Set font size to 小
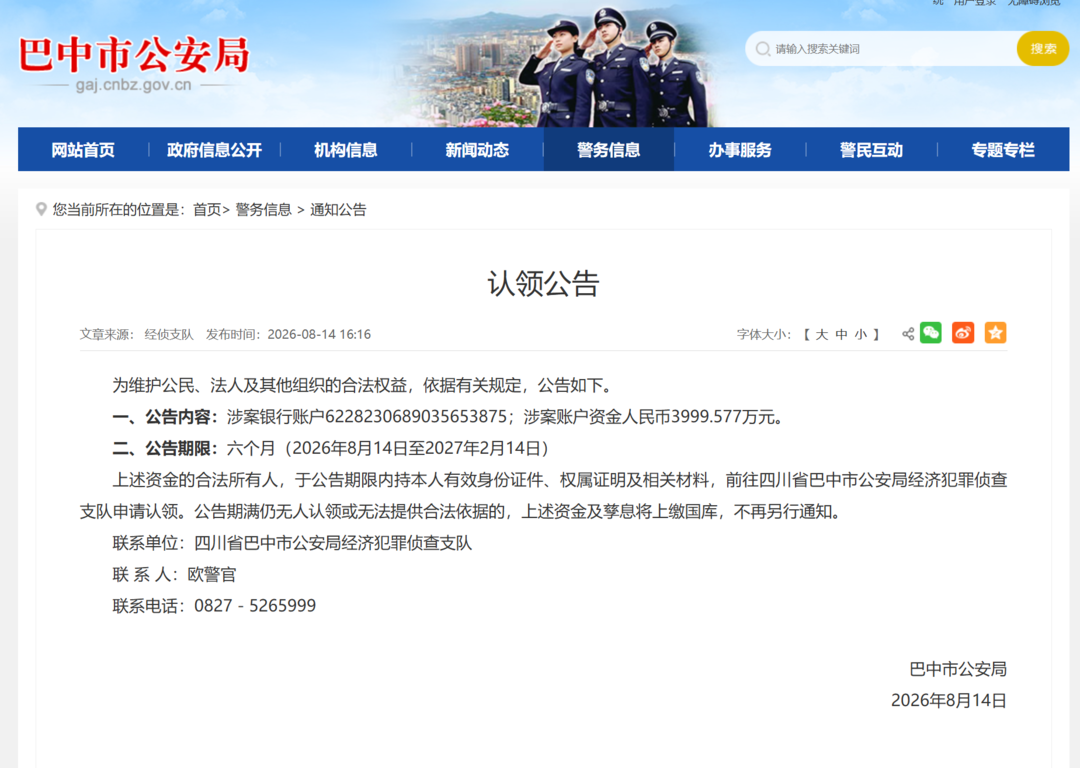This screenshot has width=1080, height=768. 861,335
